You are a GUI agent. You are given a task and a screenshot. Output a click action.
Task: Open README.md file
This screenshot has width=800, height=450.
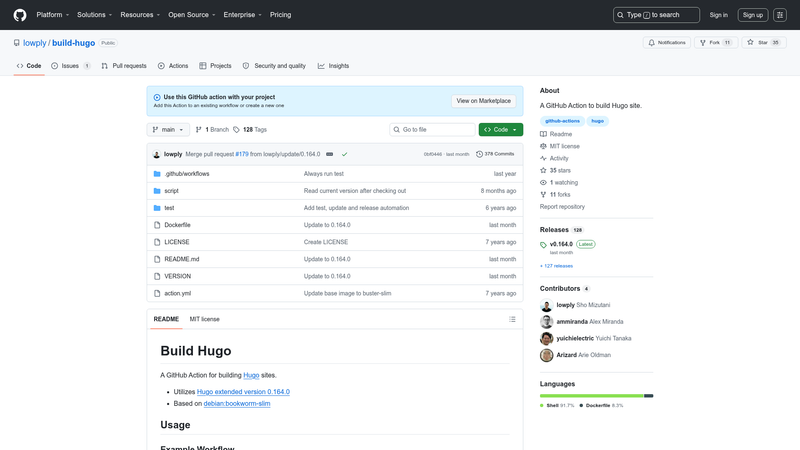click(182, 259)
